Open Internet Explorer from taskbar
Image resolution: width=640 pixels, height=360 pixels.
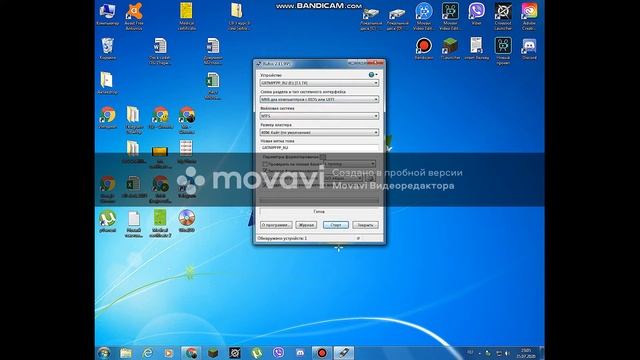(147, 353)
